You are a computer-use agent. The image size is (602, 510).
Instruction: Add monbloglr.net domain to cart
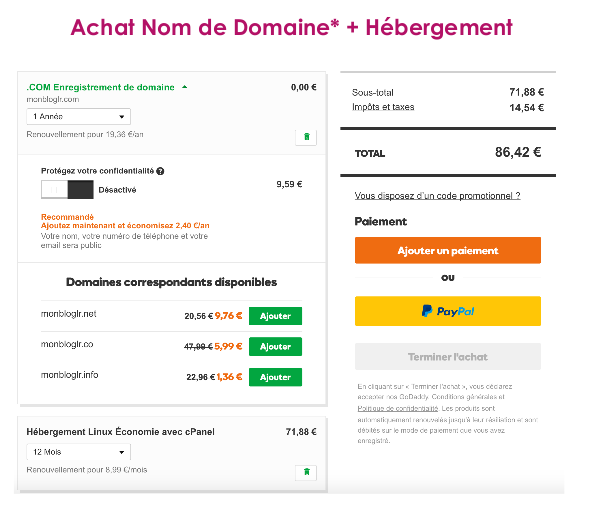click(275, 316)
